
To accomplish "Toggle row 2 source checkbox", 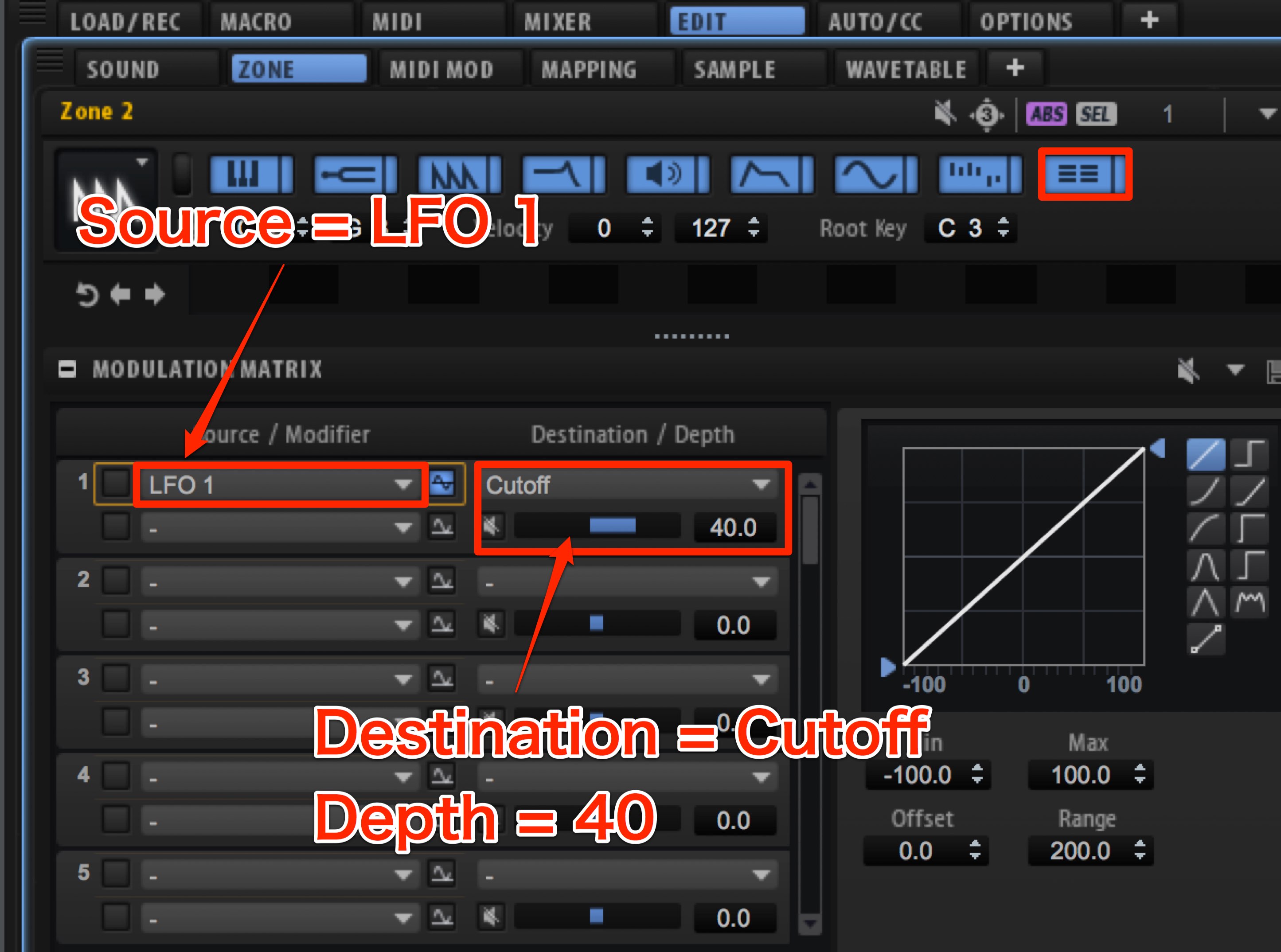I will tap(116, 580).
